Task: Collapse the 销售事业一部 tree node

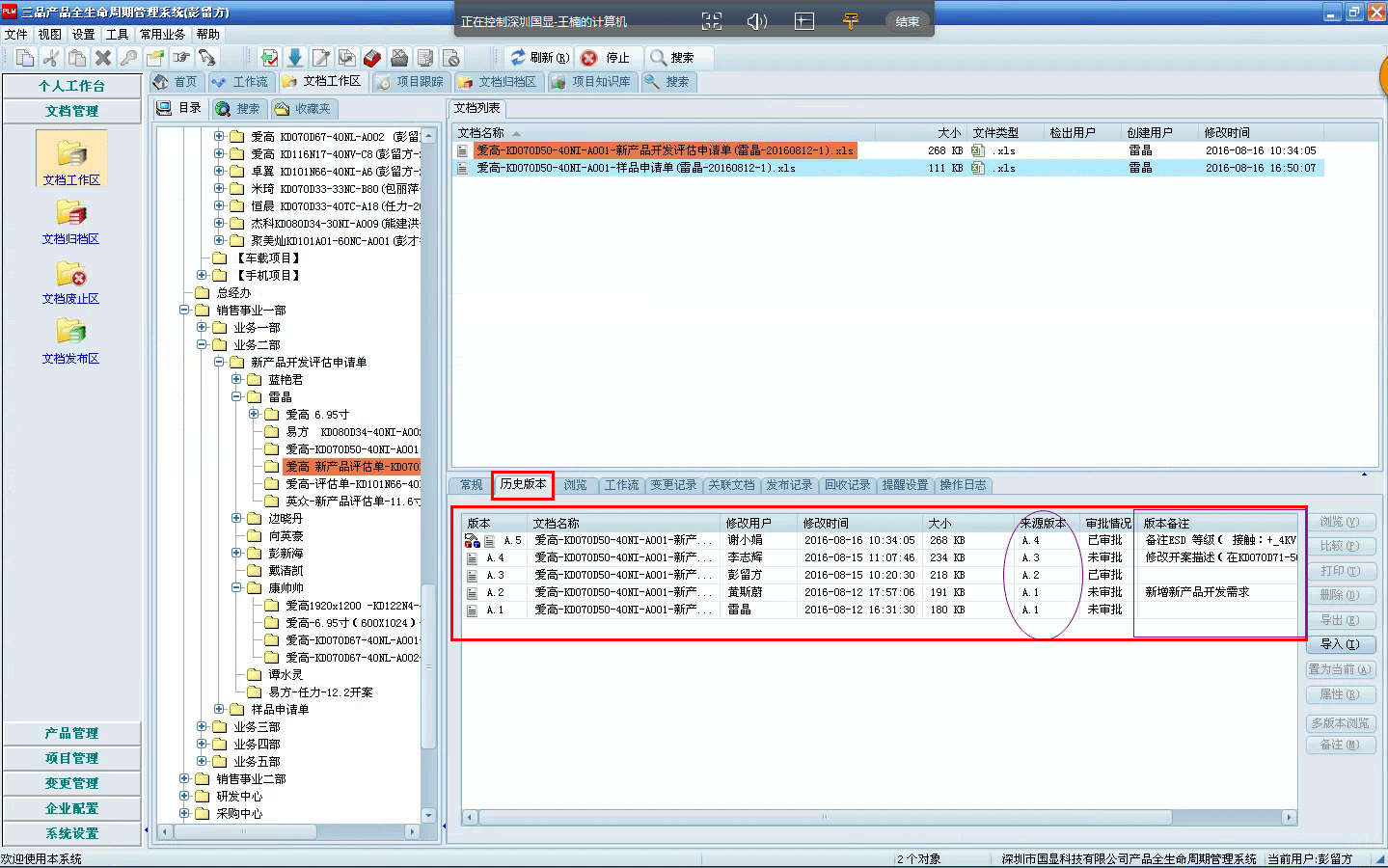Action: click(184, 311)
